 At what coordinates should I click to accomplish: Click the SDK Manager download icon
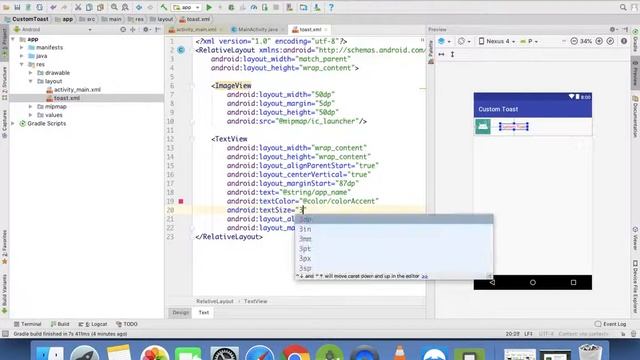click(317, 7)
